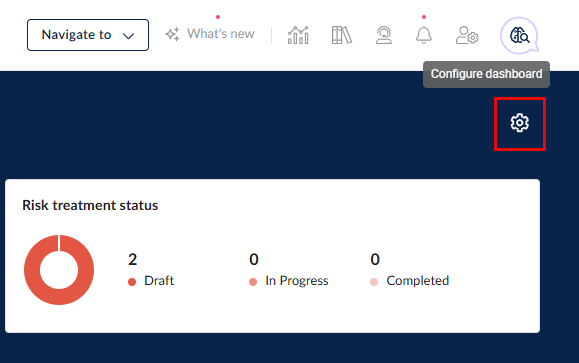
Task: Click the Configure dashboard gear icon
Action: [520, 123]
